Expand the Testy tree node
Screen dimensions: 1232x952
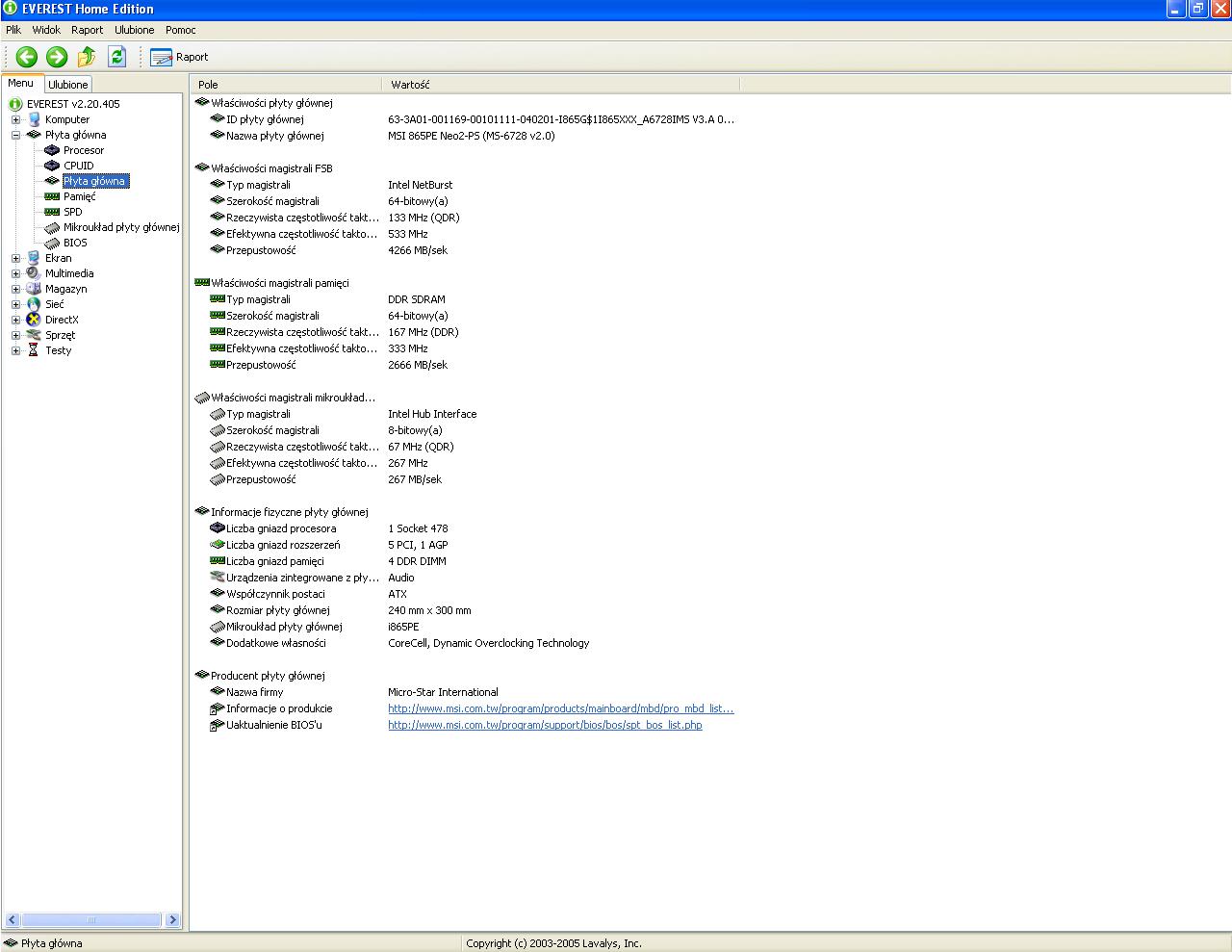(x=15, y=350)
